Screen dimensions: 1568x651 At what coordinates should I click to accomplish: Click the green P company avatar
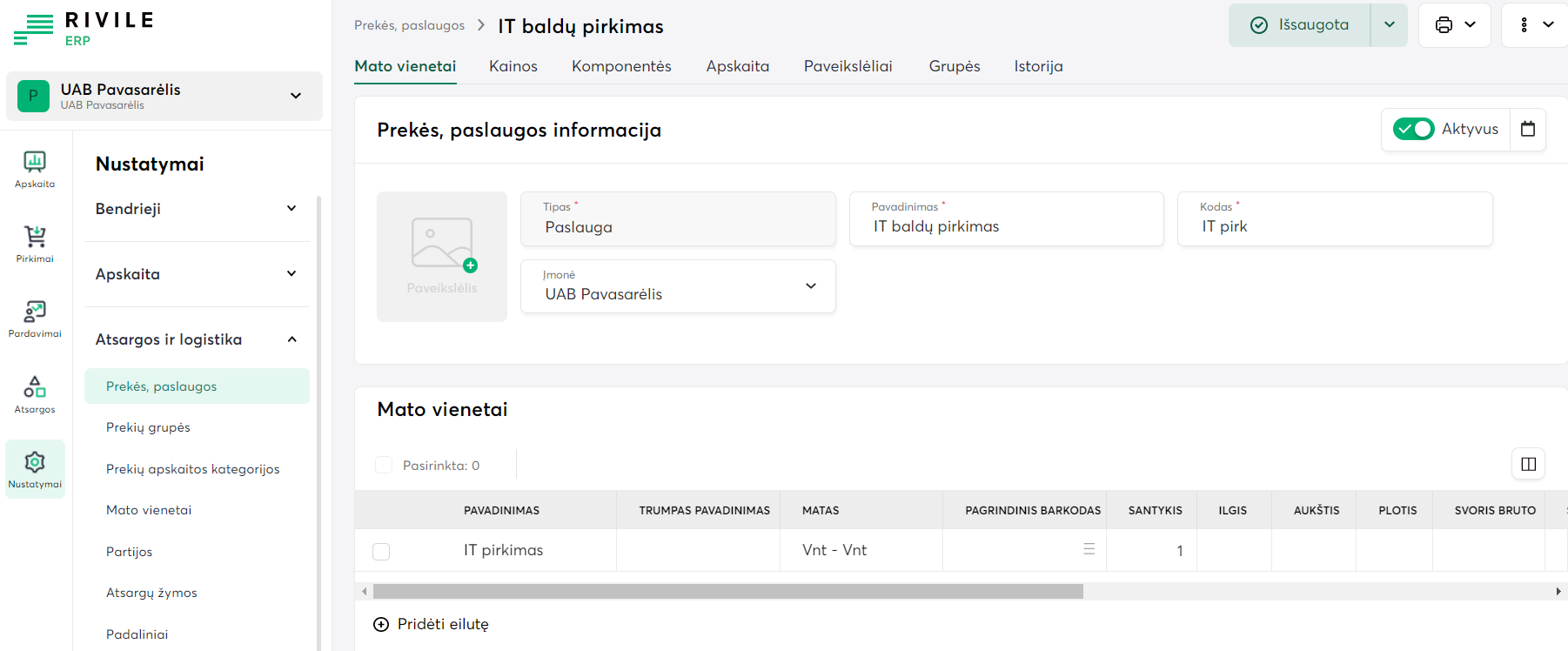tap(34, 96)
